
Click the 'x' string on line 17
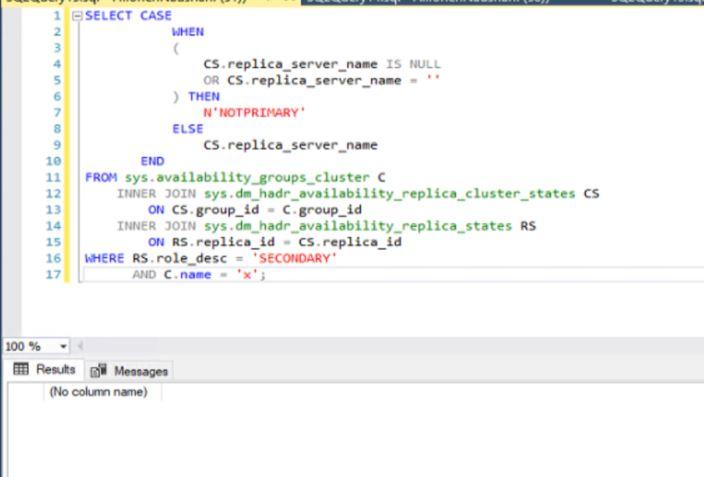pos(247,275)
